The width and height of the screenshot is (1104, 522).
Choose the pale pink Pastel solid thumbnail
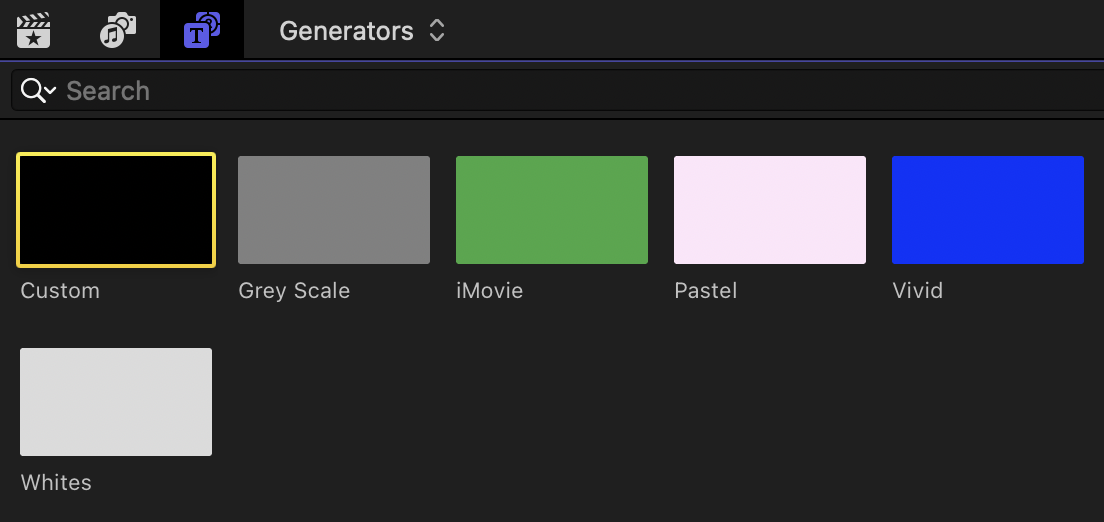click(770, 210)
